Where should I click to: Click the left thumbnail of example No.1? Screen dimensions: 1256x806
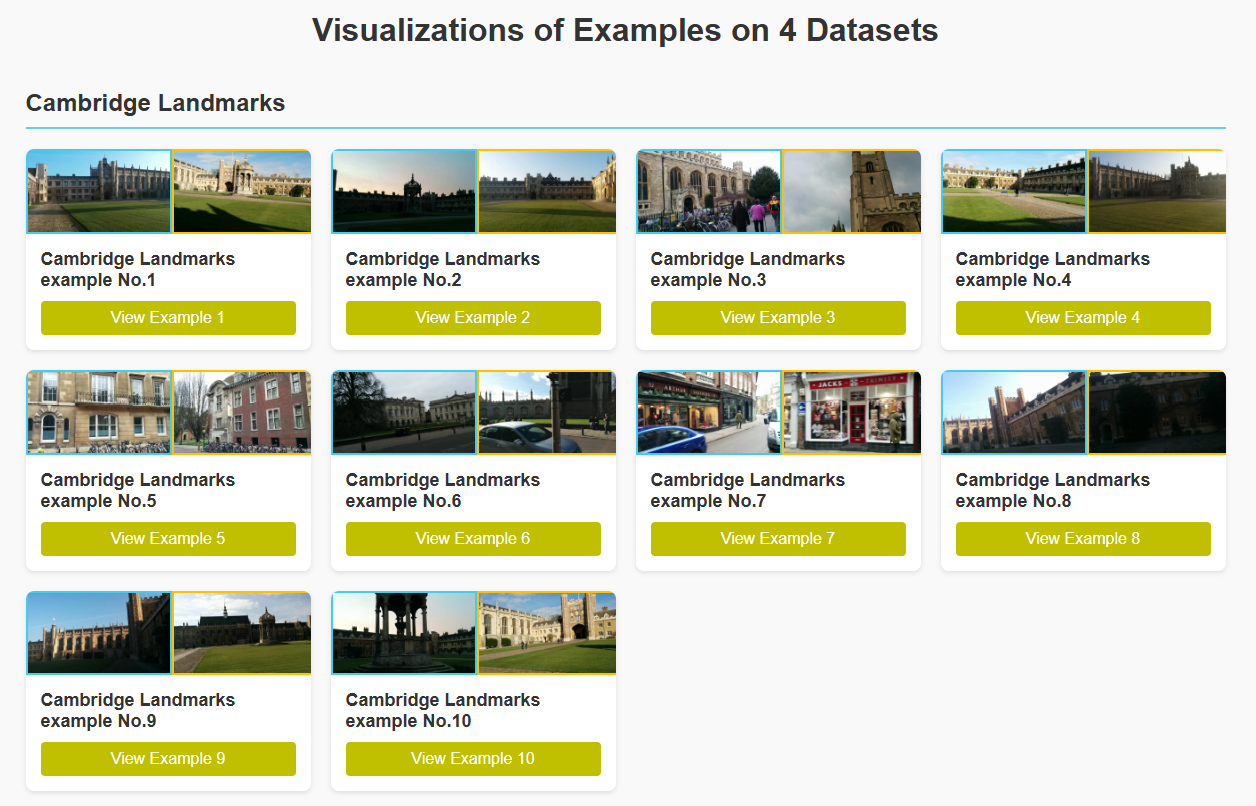[x=98, y=191]
